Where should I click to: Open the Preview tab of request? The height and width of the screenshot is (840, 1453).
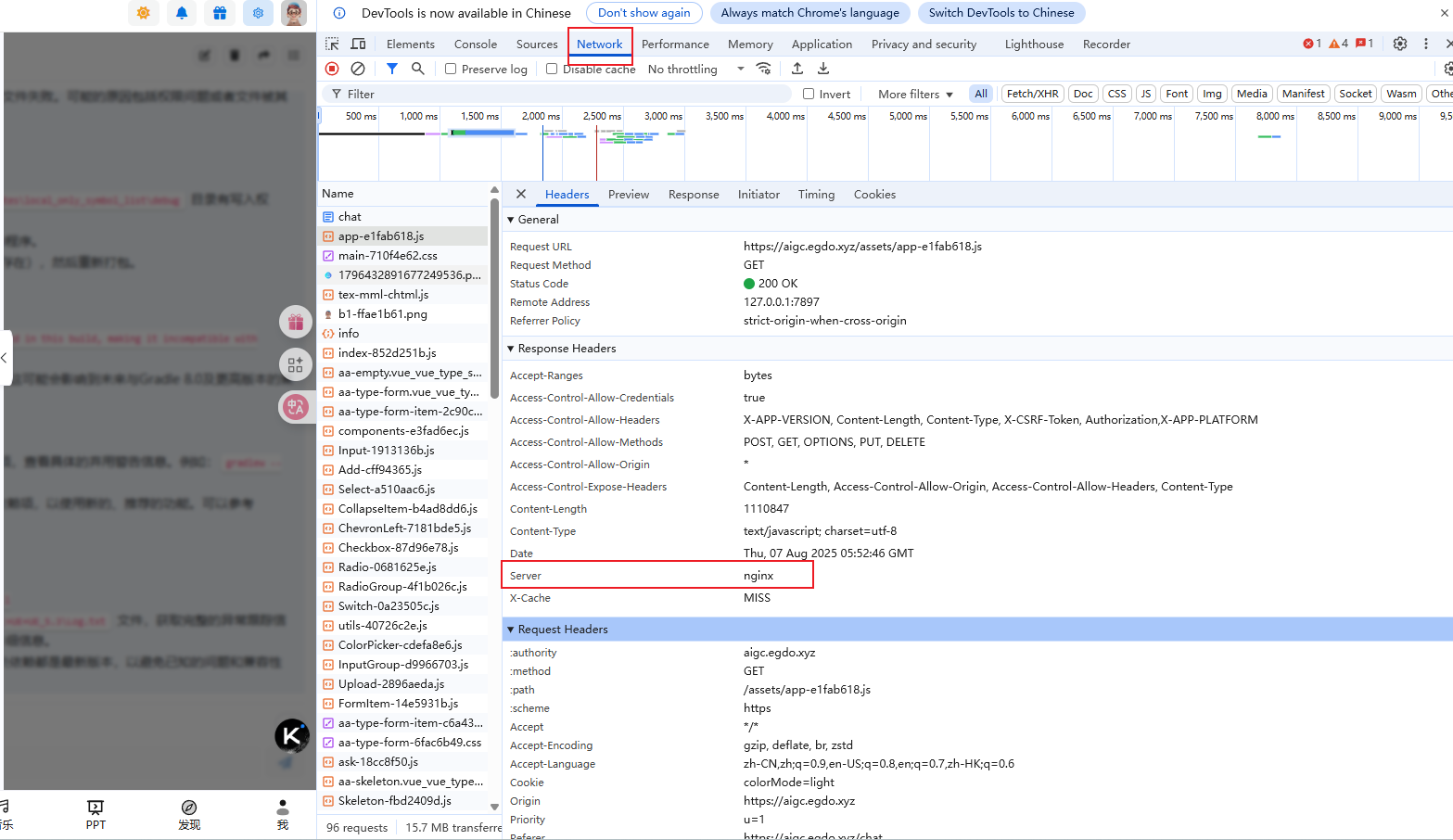coord(629,194)
